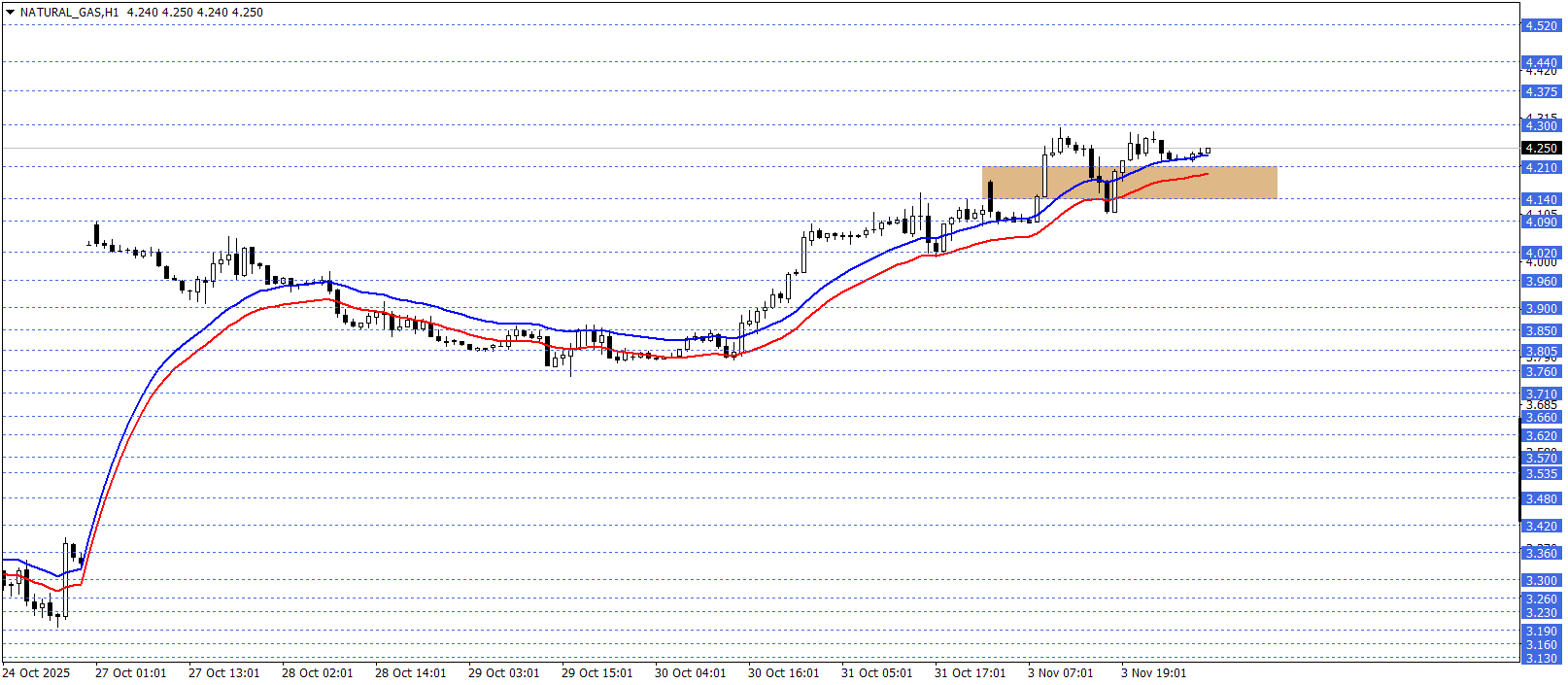
Task: Click the 29 Oct 15:01 time label
Action: 597,673
